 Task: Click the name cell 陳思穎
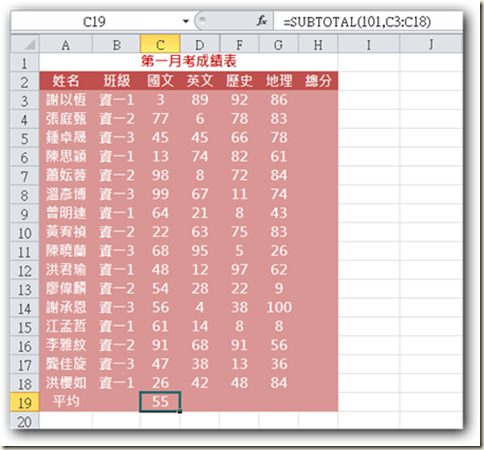click(x=66, y=156)
